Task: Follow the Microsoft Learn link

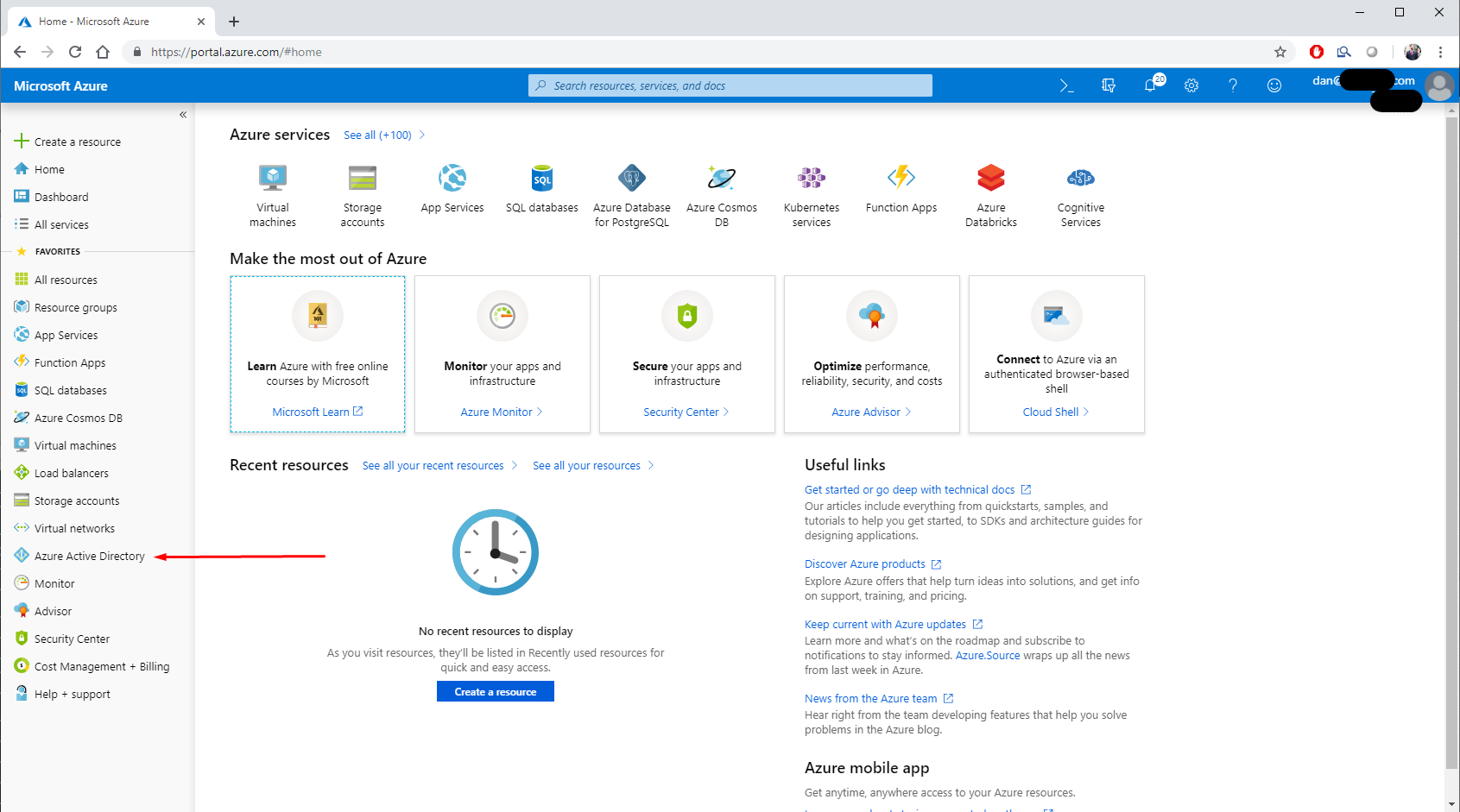Action: (x=317, y=412)
